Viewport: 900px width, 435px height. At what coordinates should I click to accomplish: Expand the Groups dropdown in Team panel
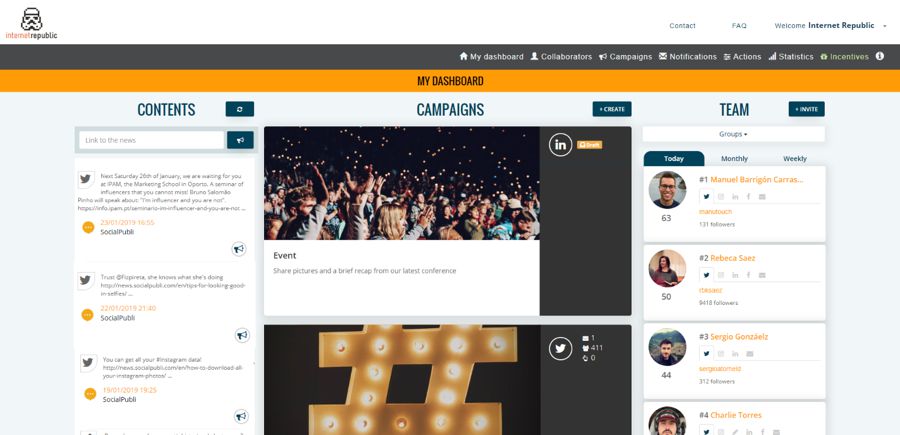(x=734, y=134)
